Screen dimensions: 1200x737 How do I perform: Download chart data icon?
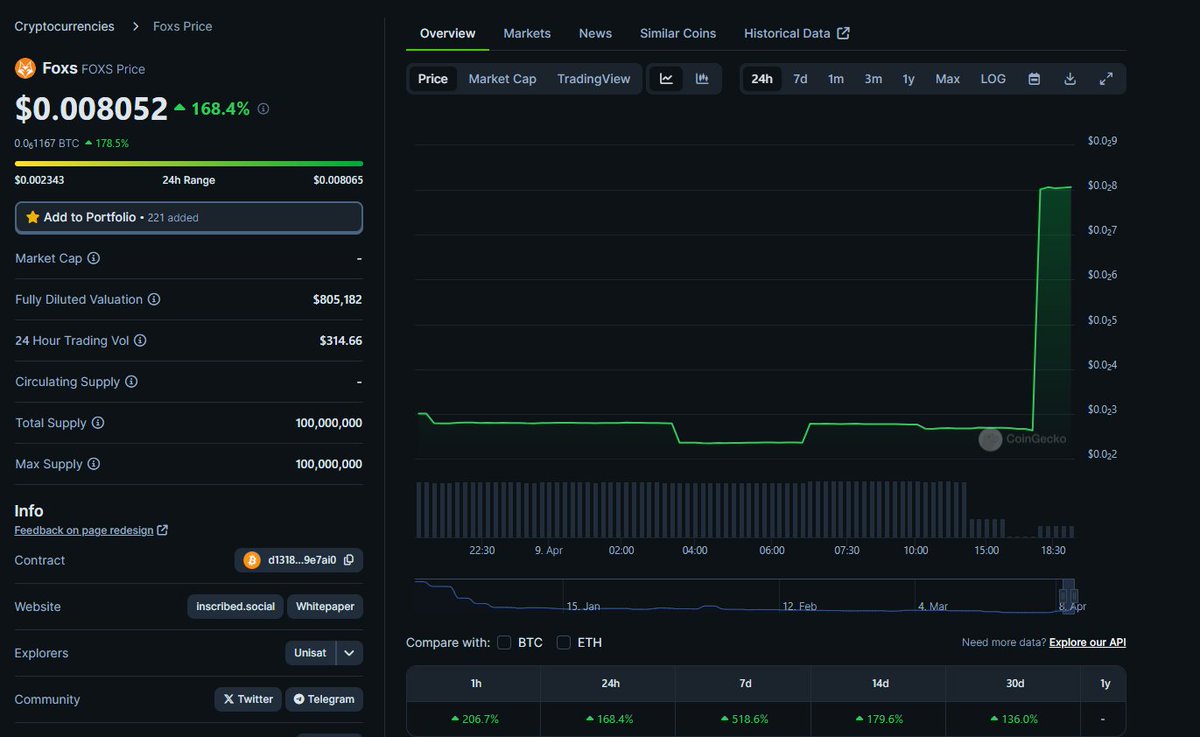[1070, 79]
